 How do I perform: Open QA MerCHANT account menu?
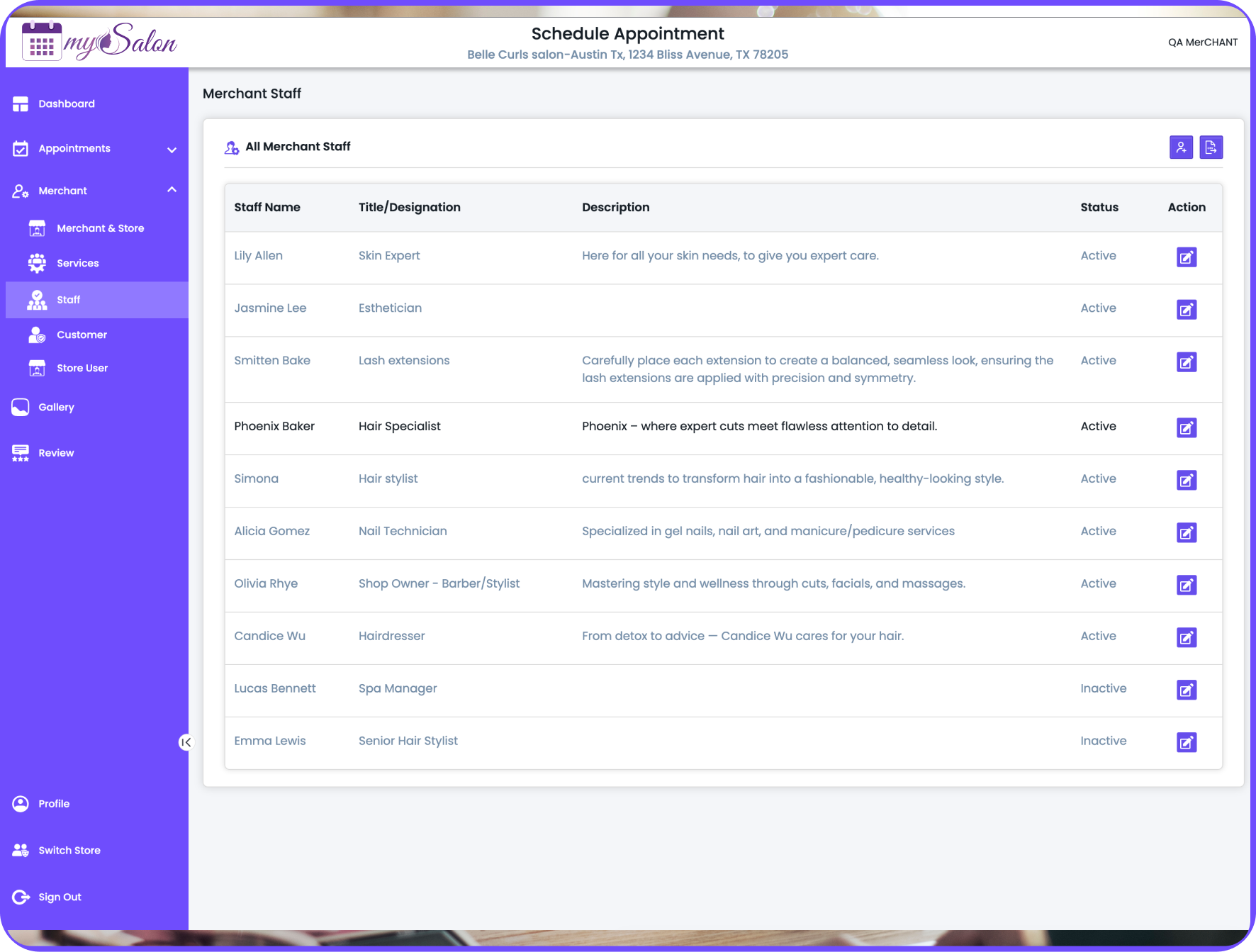coord(1203,42)
